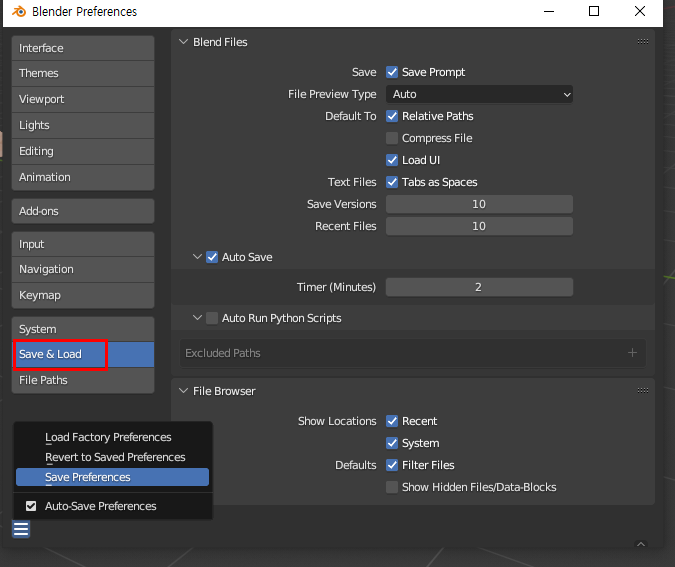Enable Show Hidden Files/Data-Blocks checkbox
The width and height of the screenshot is (675, 567).
(x=392, y=487)
